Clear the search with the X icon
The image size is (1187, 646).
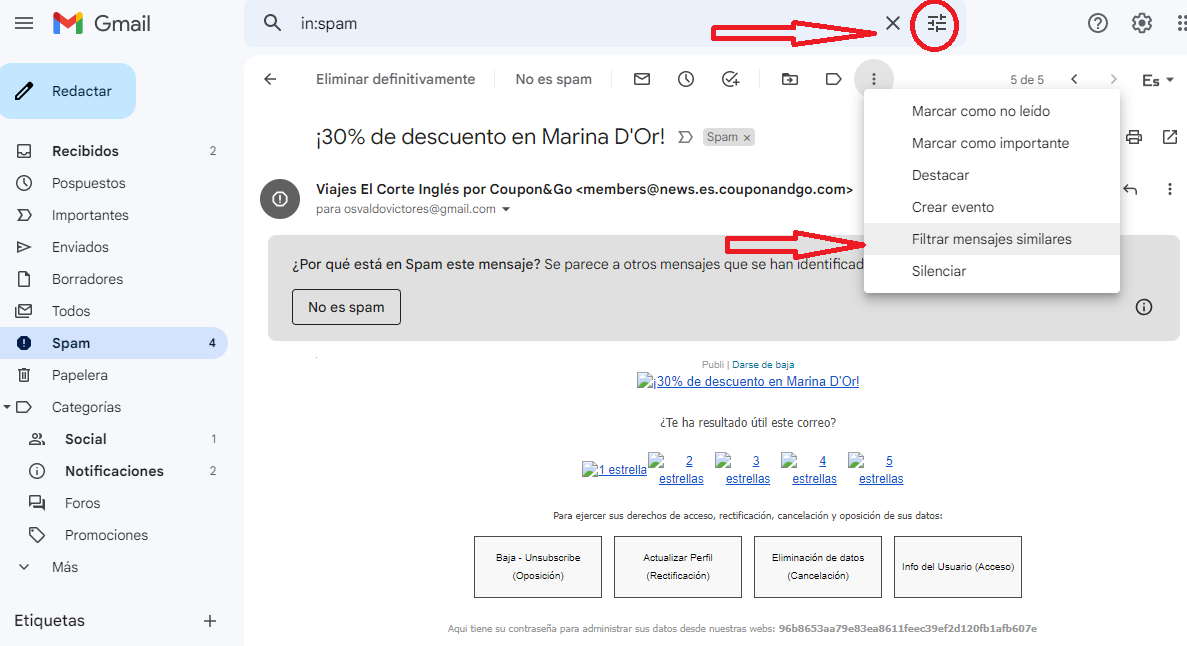(x=893, y=23)
